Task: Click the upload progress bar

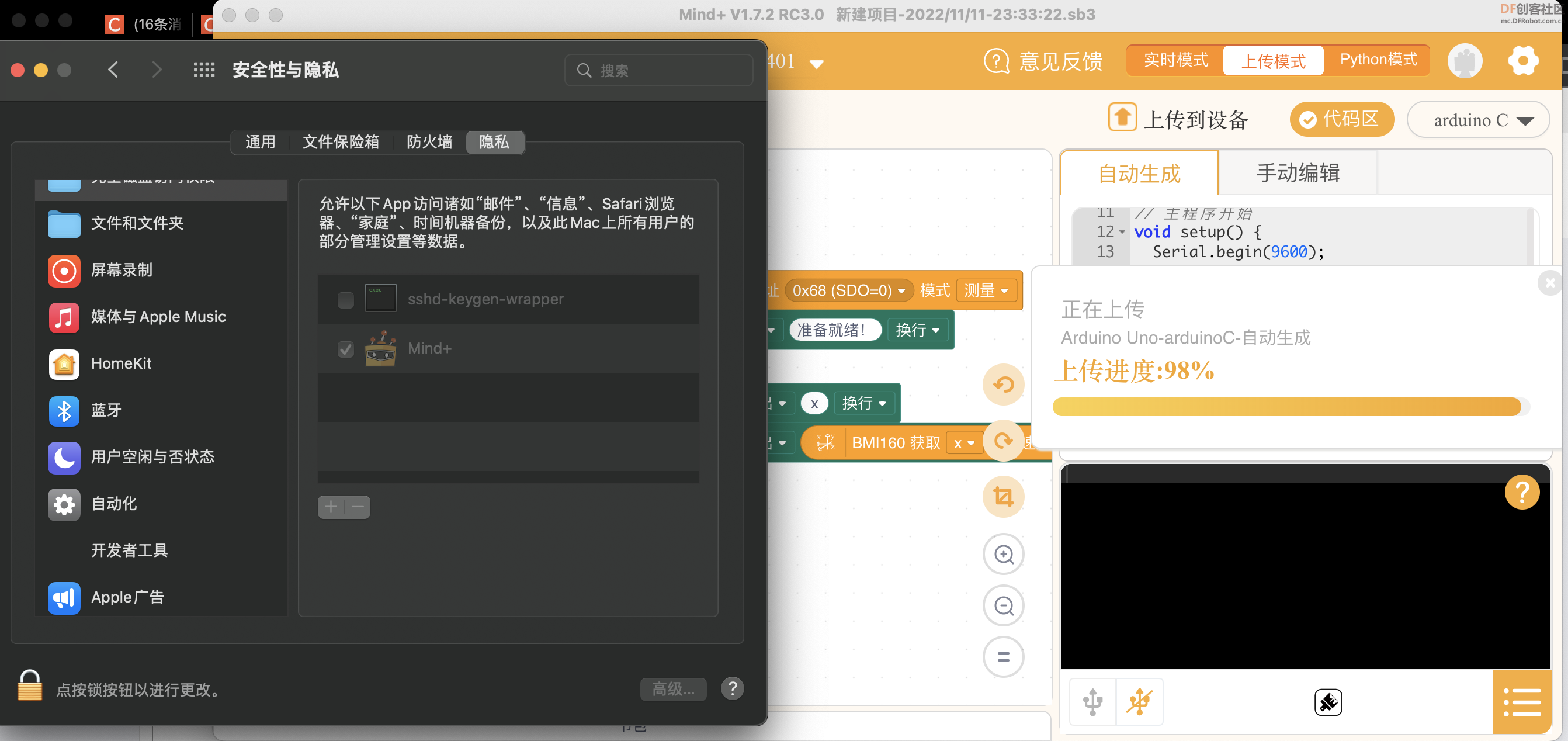Action: 1291,407
